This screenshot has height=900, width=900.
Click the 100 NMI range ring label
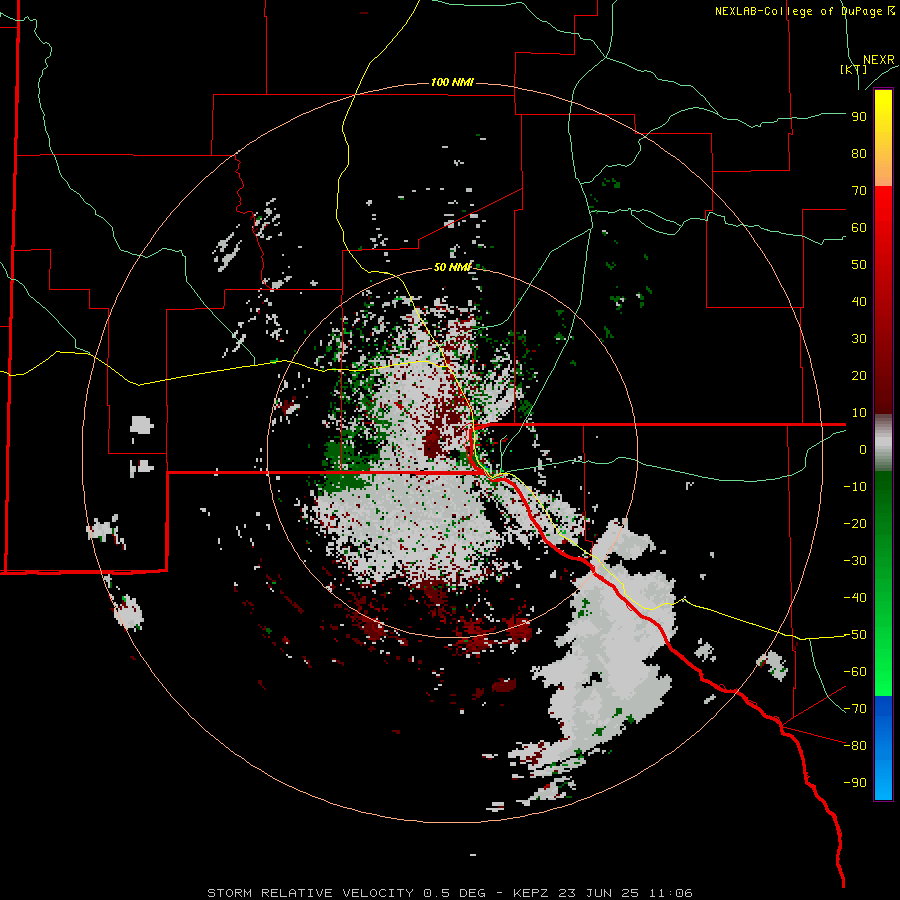click(452, 82)
